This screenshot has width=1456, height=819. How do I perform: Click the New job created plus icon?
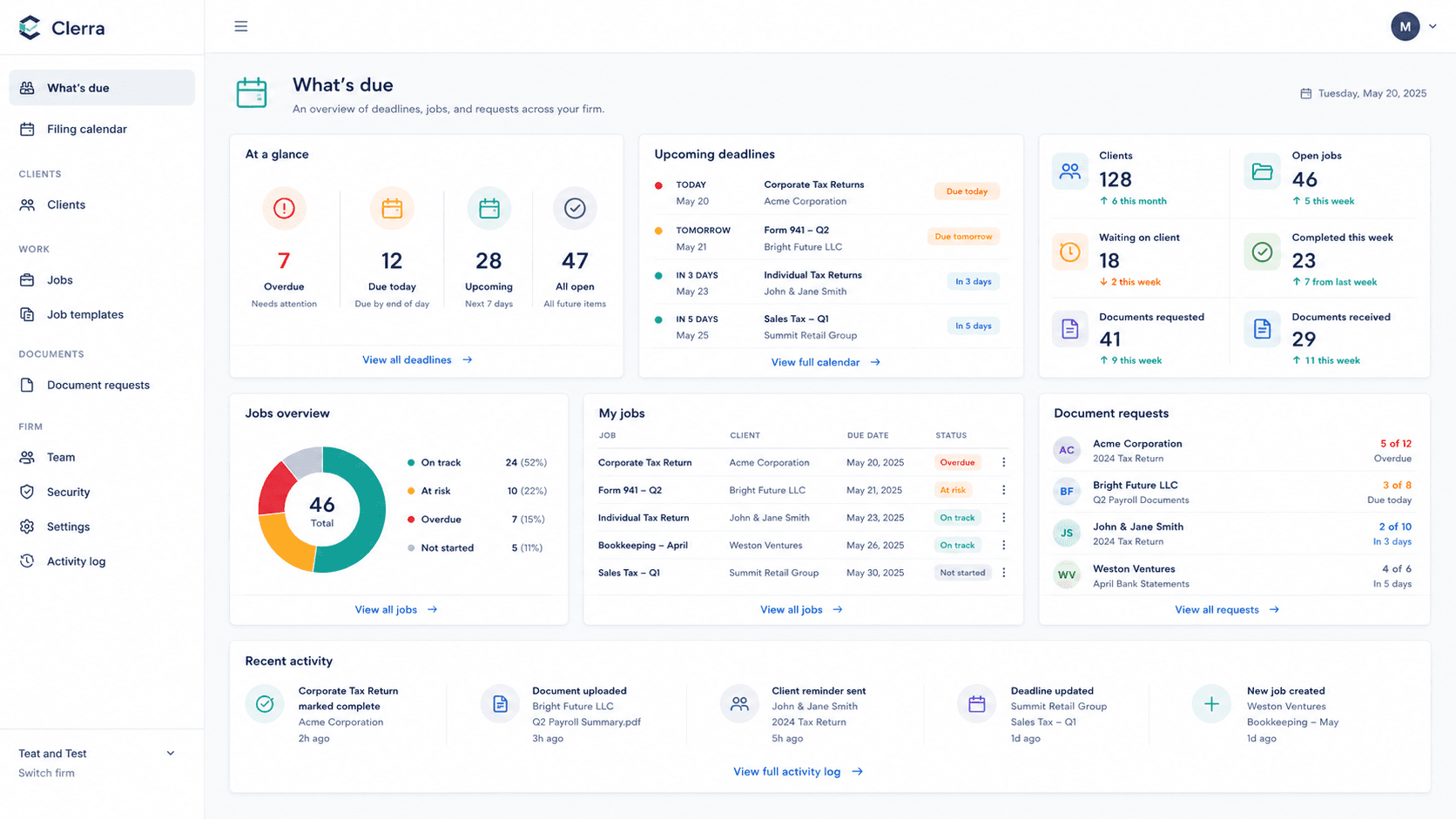[1211, 704]
